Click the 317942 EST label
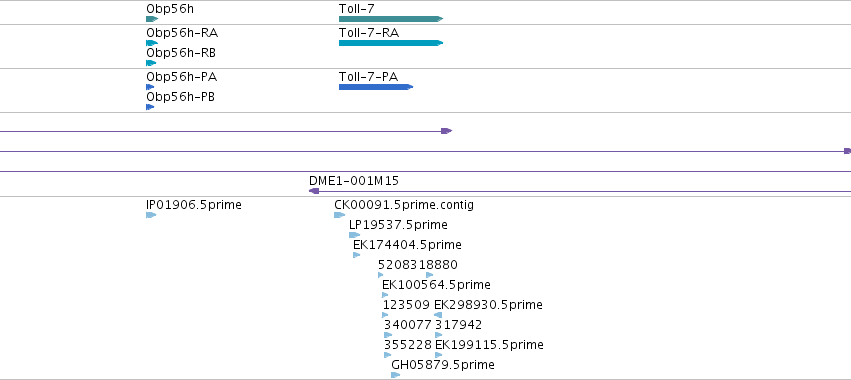This screenshot has height=380, width=851. (x=459, y=325)
